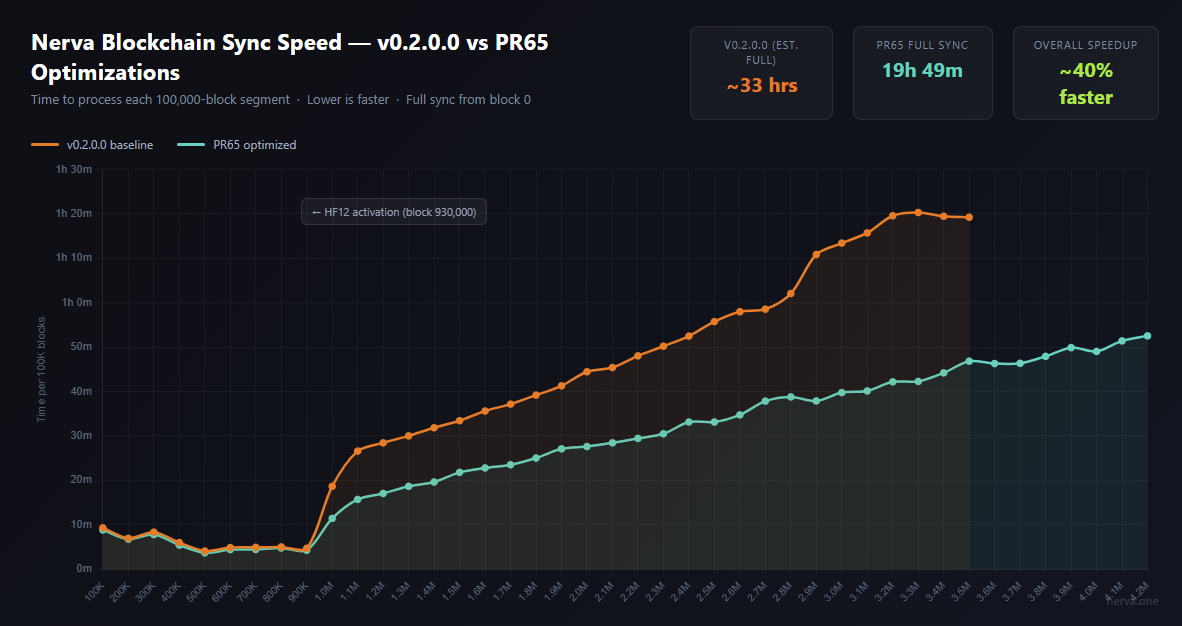This screenshot has width=1182, height=626.
Task: Click the '0m' y-axis label
Action: pyautogui.click(x=84, y=569)
